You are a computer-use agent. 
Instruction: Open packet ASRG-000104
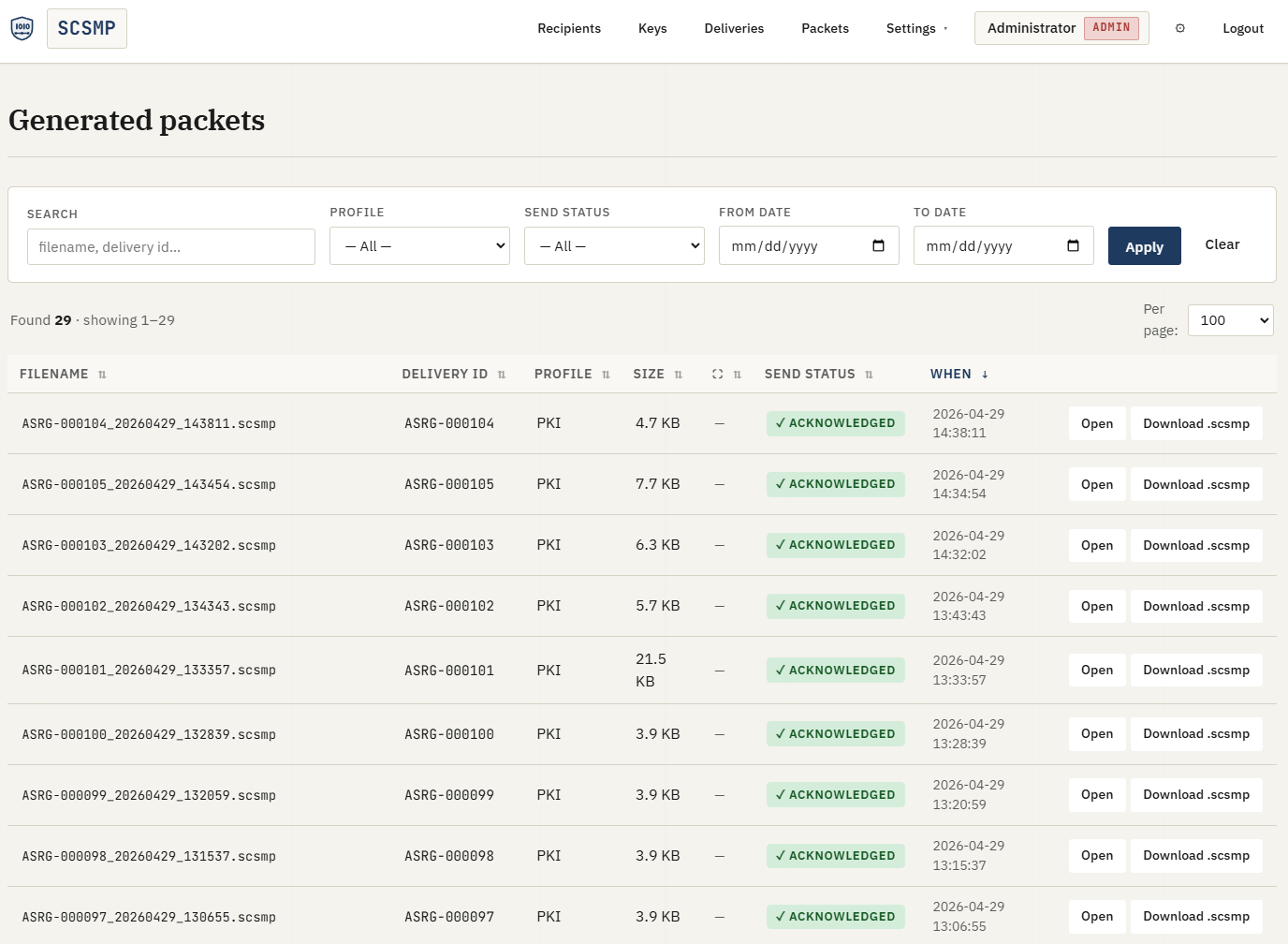[x=1097, y=423]
